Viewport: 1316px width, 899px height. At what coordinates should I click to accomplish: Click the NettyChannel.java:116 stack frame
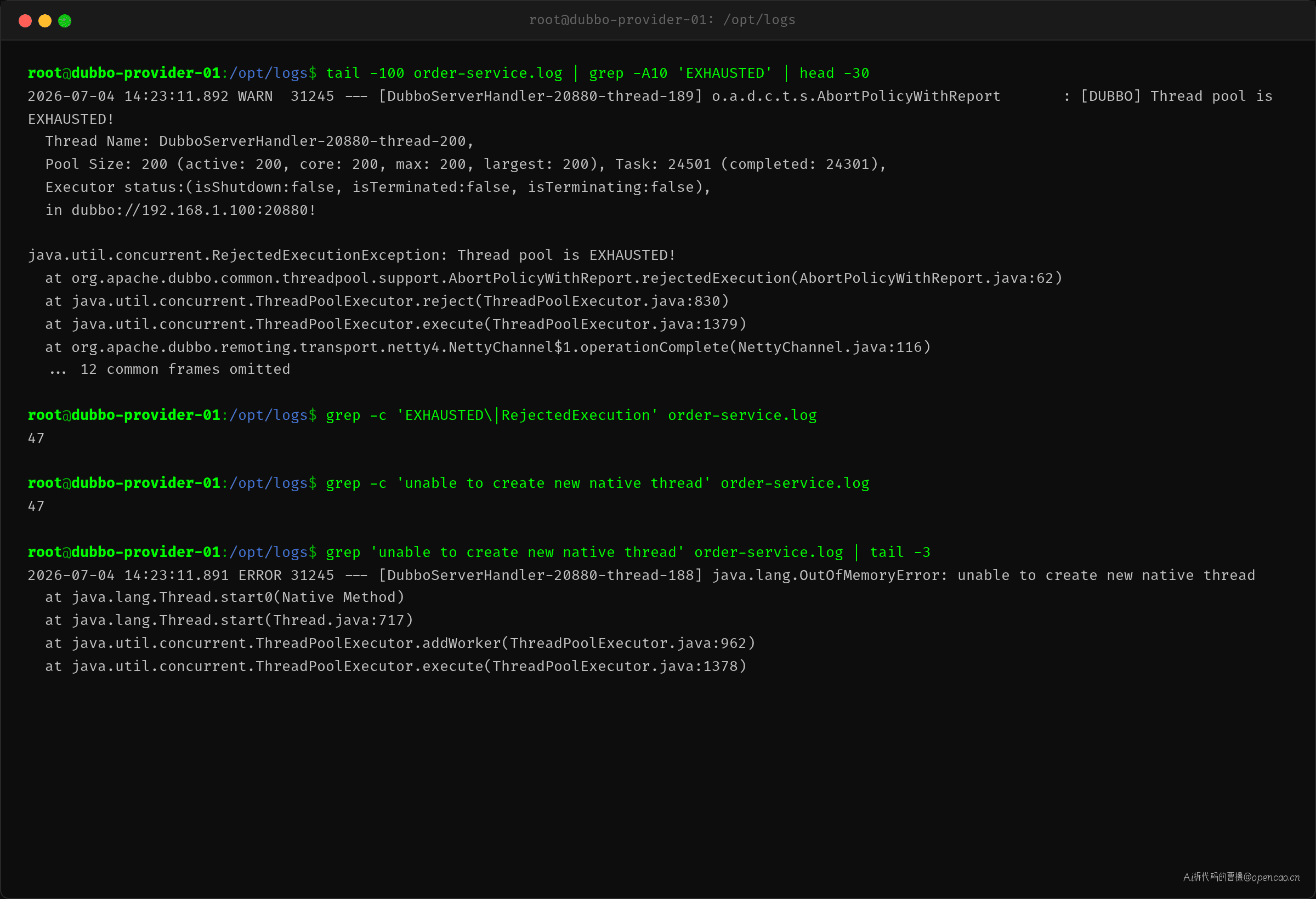[x=488, y=348]
